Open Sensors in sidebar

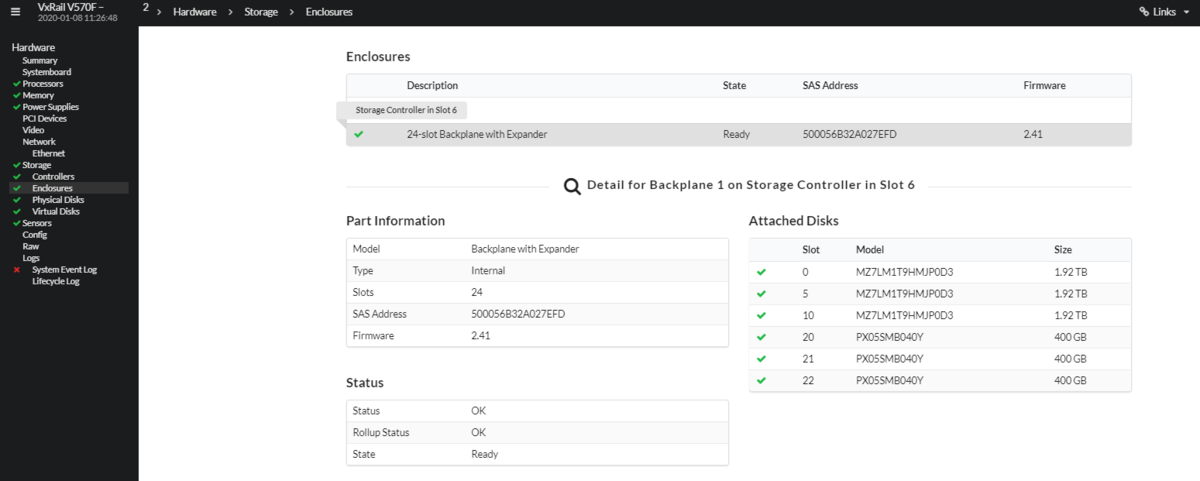click(x=37, y=223)
